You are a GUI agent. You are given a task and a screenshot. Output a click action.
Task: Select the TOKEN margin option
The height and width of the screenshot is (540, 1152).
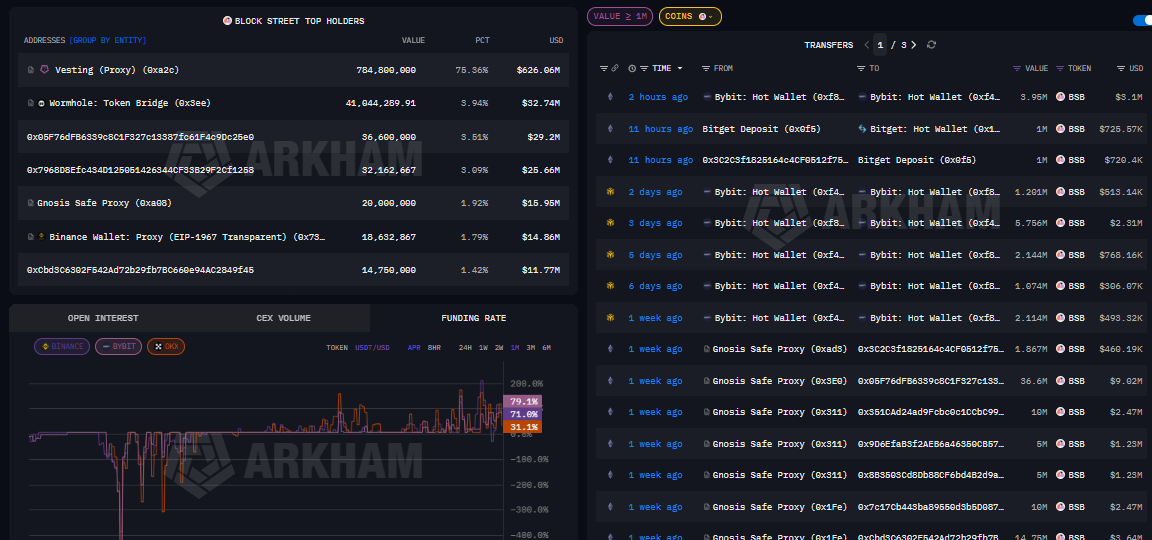tap(337, 348)
